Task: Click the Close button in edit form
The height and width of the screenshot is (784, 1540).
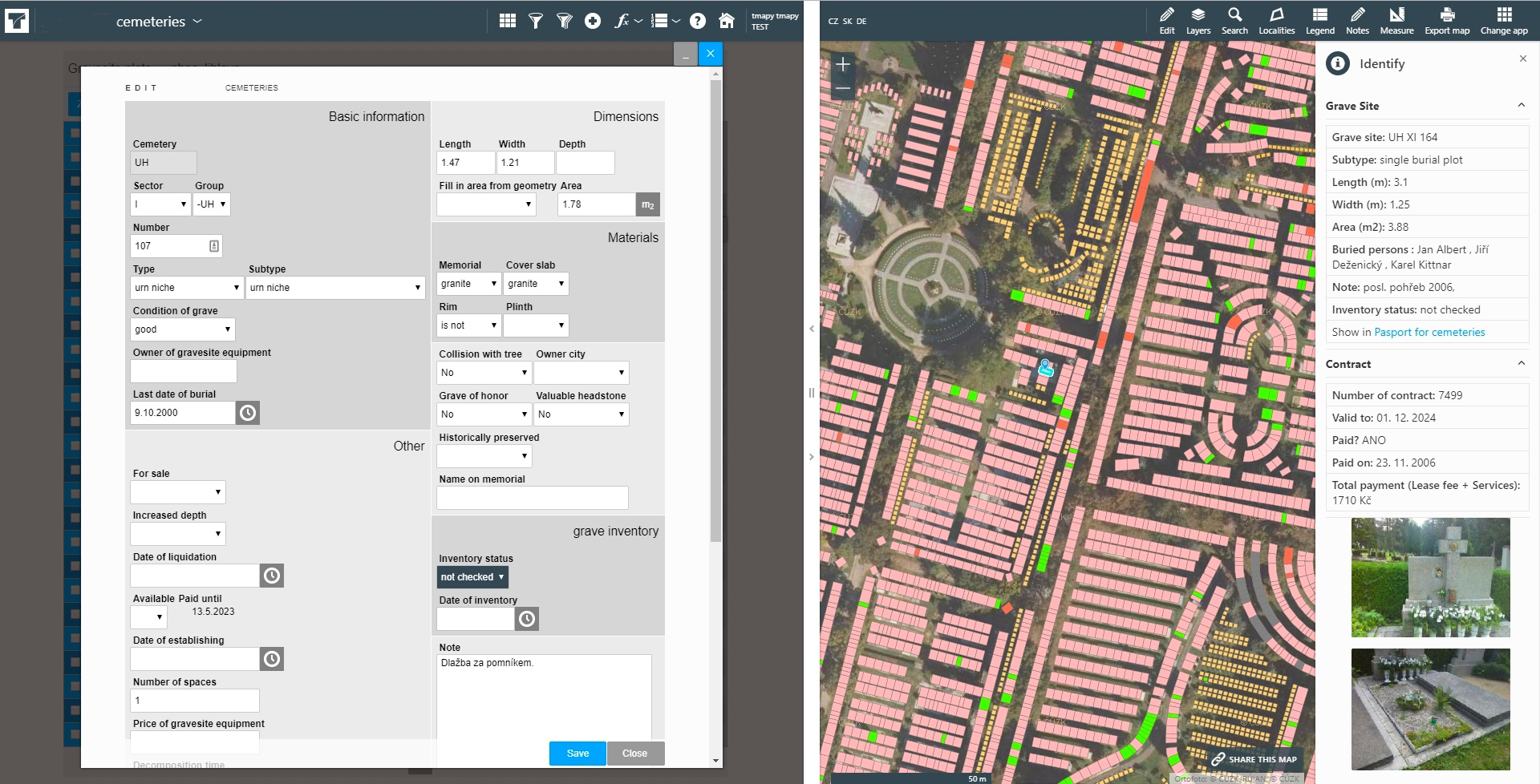Action: (634, 754)
